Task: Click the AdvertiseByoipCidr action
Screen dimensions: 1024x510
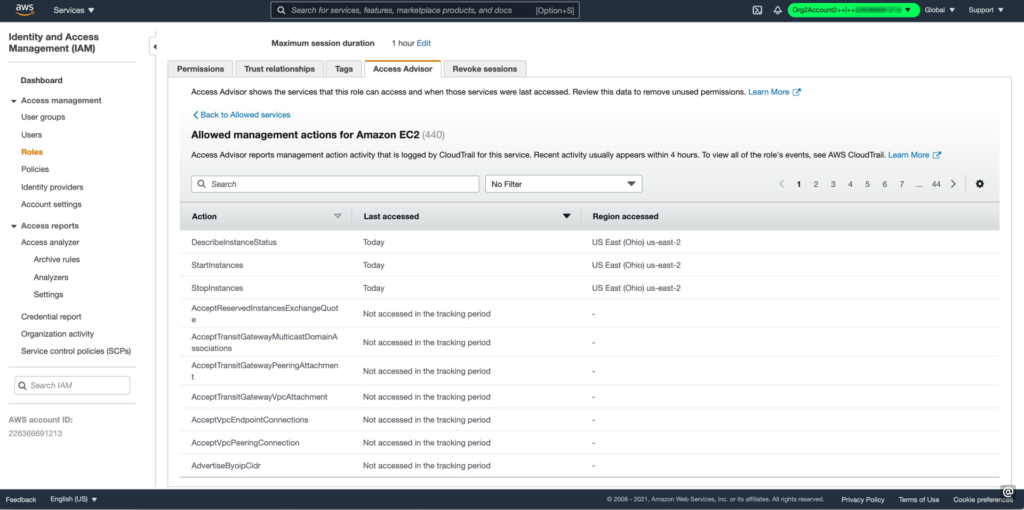Action: (x=227, y=466)
